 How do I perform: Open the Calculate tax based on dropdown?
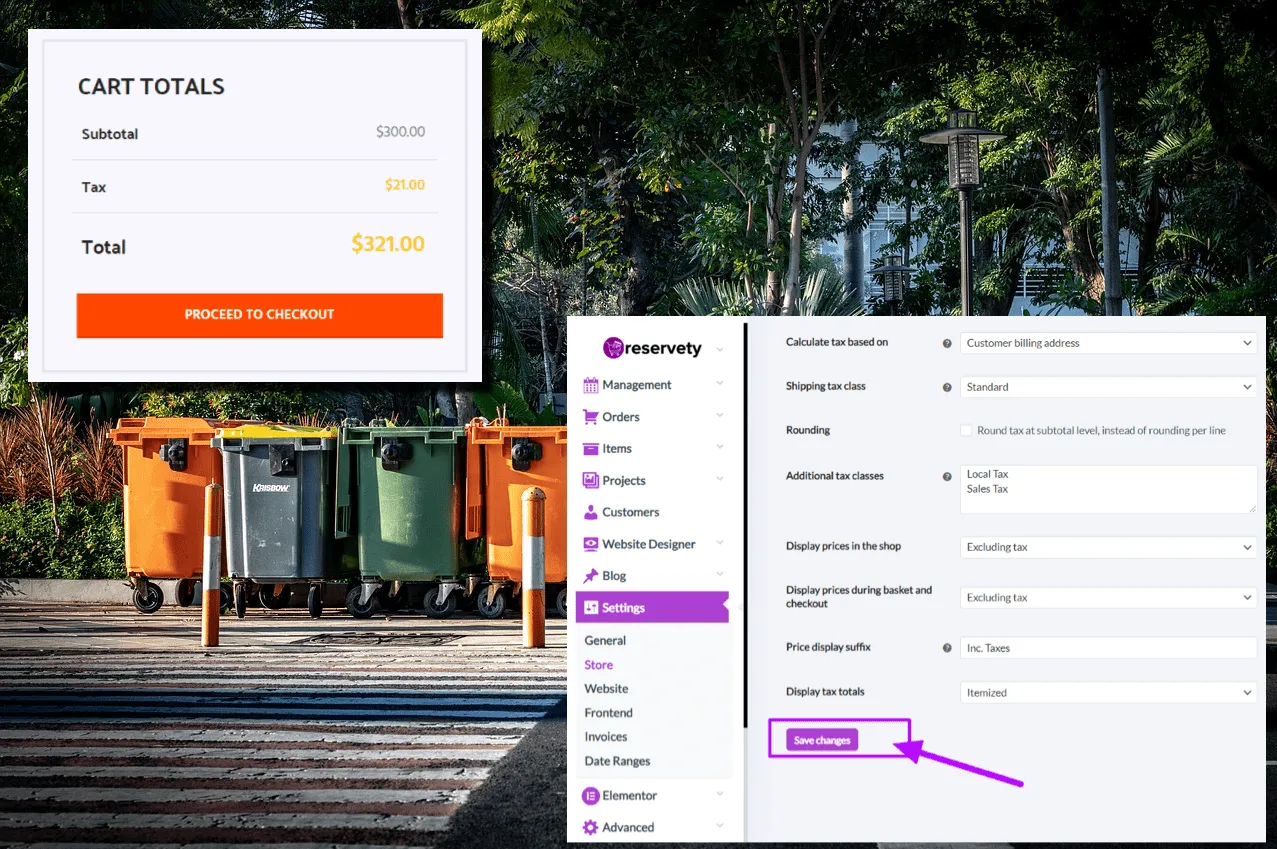coord(1108,342)
